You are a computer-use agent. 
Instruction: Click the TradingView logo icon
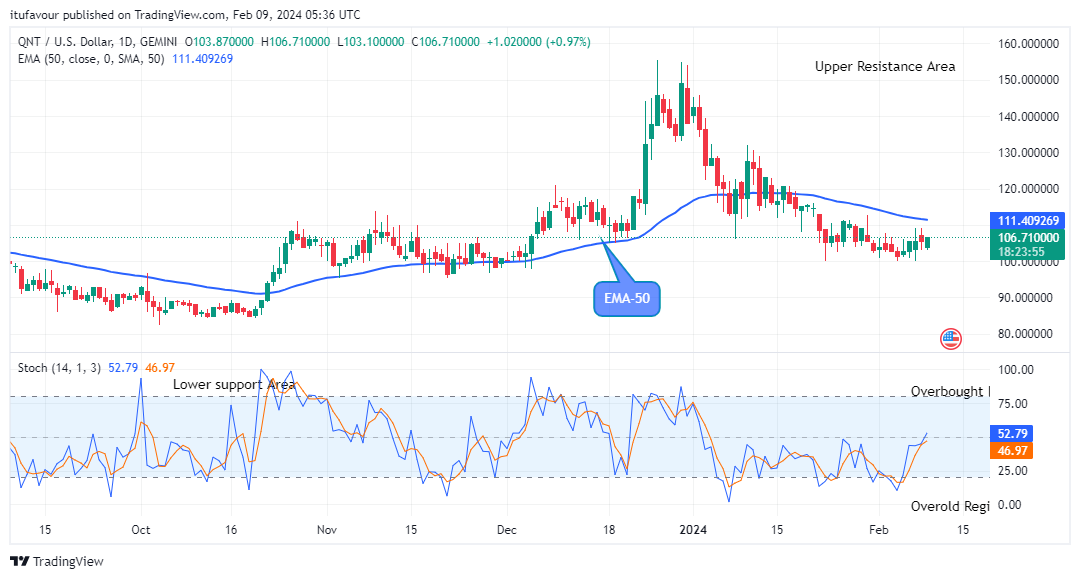pyautogui.click(x=19, y=561)
